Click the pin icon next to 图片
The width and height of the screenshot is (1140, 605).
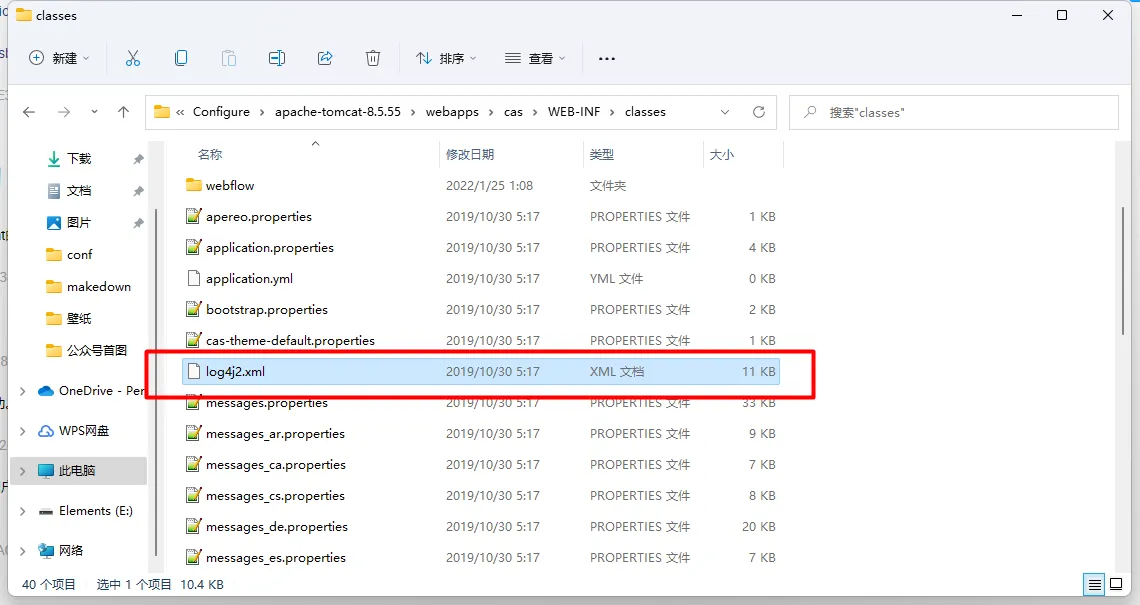(138, 223)
